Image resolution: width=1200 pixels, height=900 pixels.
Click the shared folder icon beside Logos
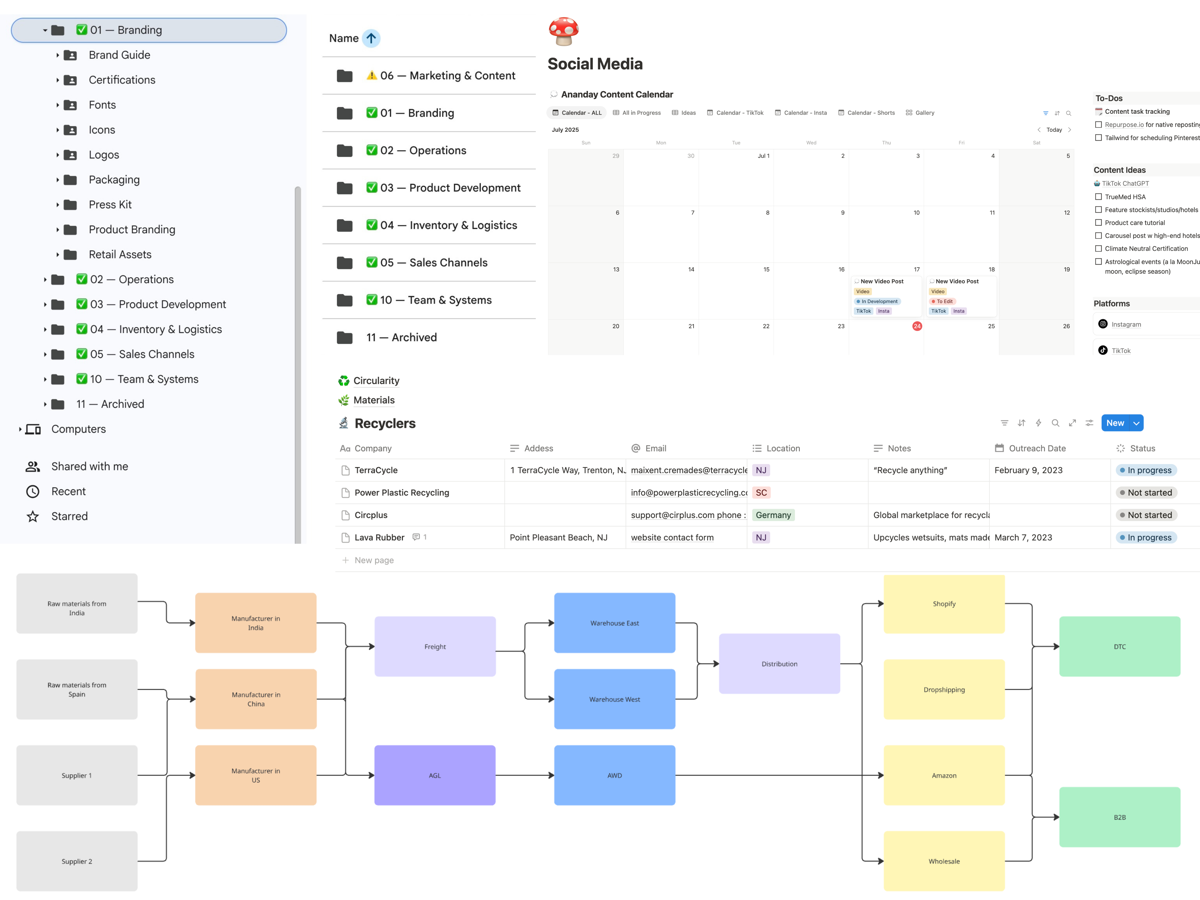pyautogui.click(x=70, y=155)
